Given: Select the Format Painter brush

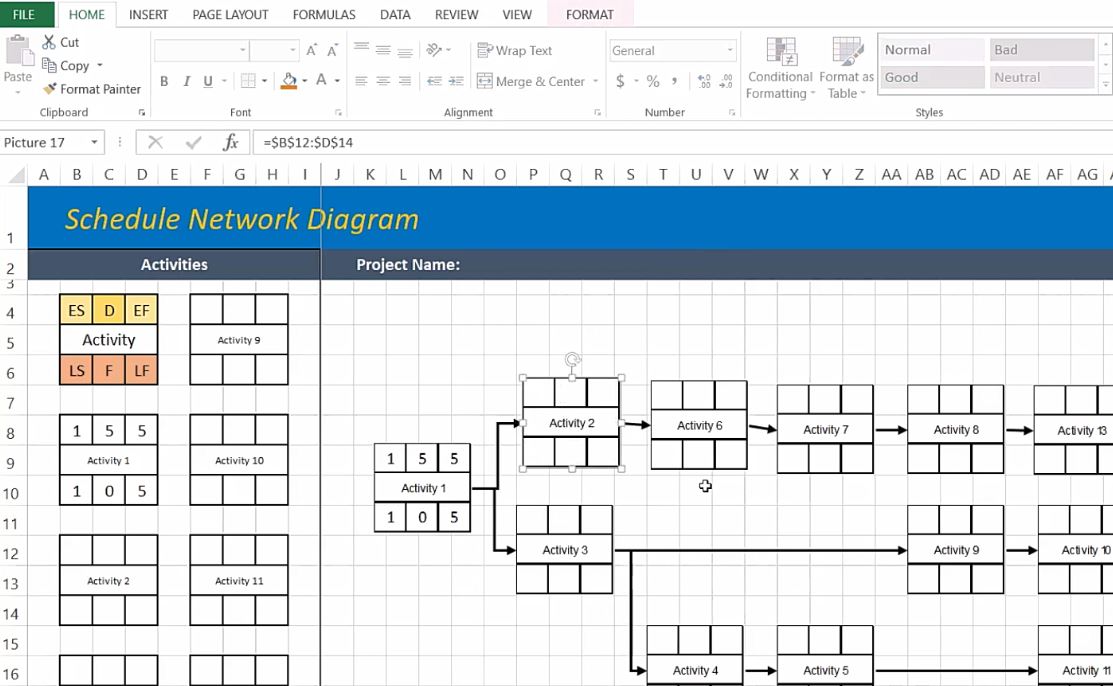Looking at the screenshot, I should 50,89.
